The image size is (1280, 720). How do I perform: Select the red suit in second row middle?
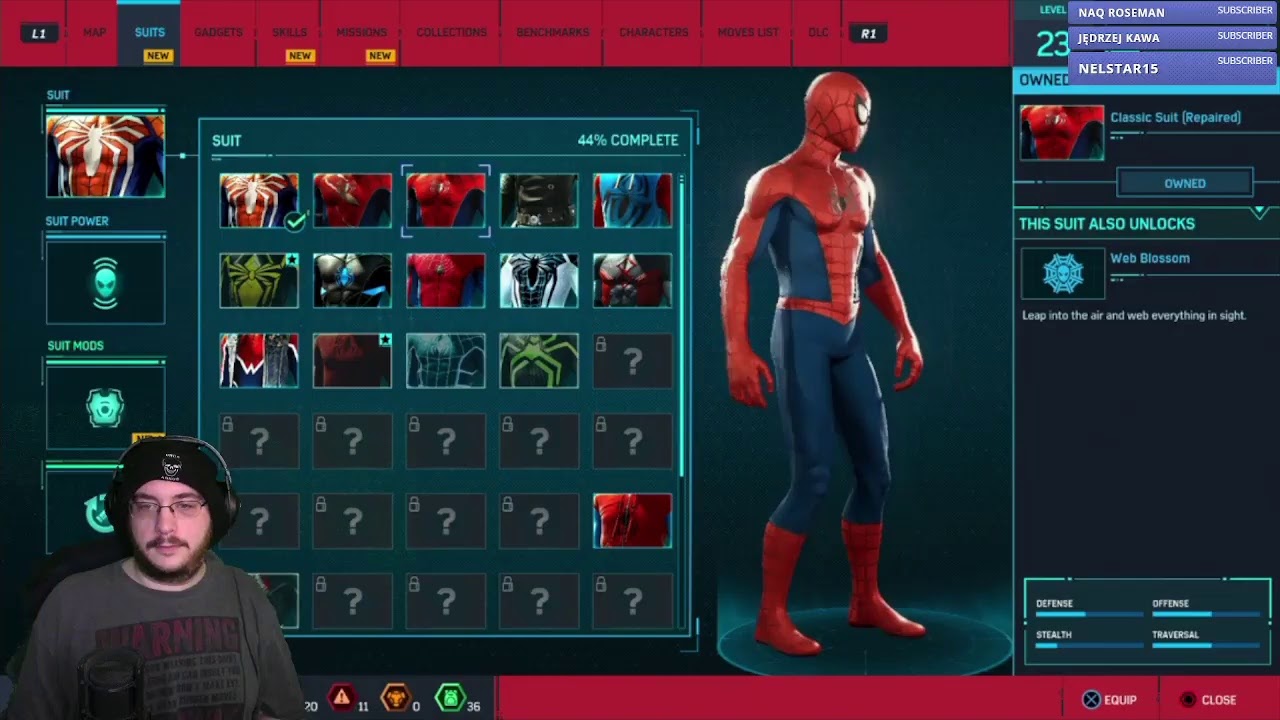446,280
